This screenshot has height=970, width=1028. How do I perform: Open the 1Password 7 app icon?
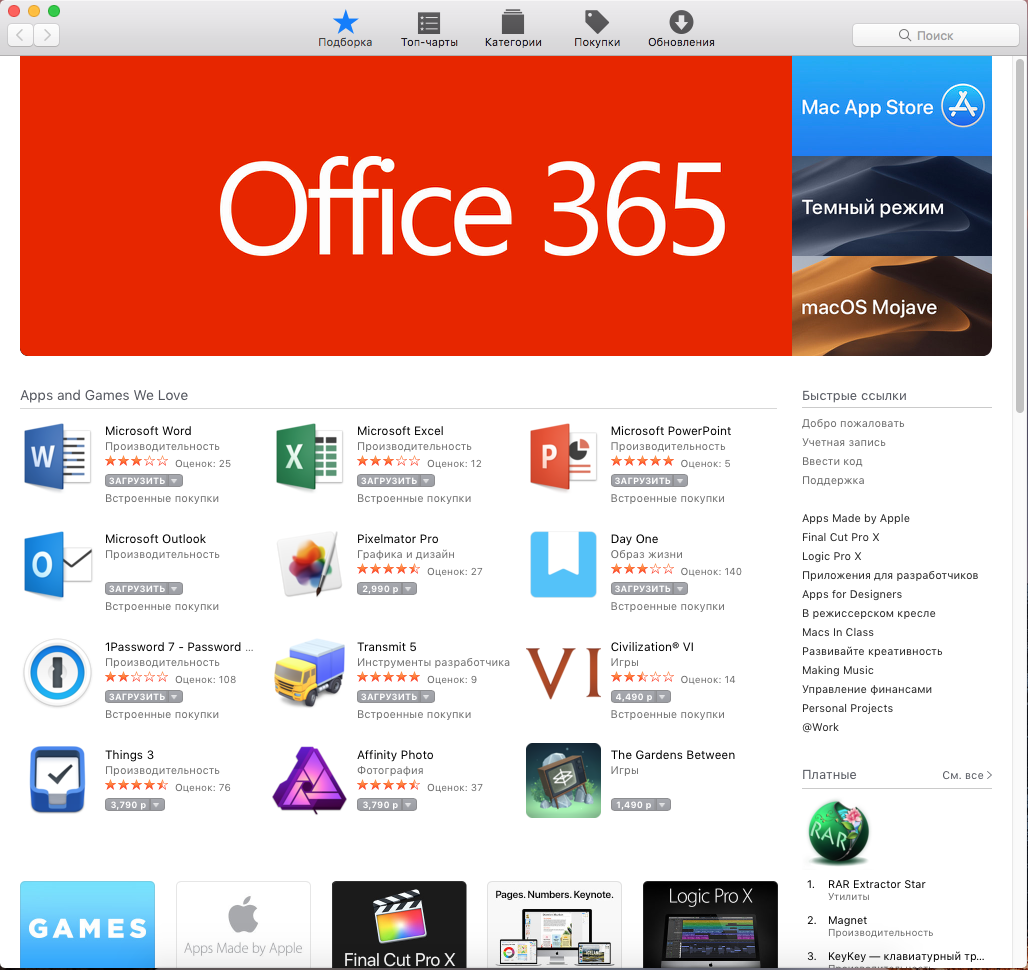click(x=57, y=672)
